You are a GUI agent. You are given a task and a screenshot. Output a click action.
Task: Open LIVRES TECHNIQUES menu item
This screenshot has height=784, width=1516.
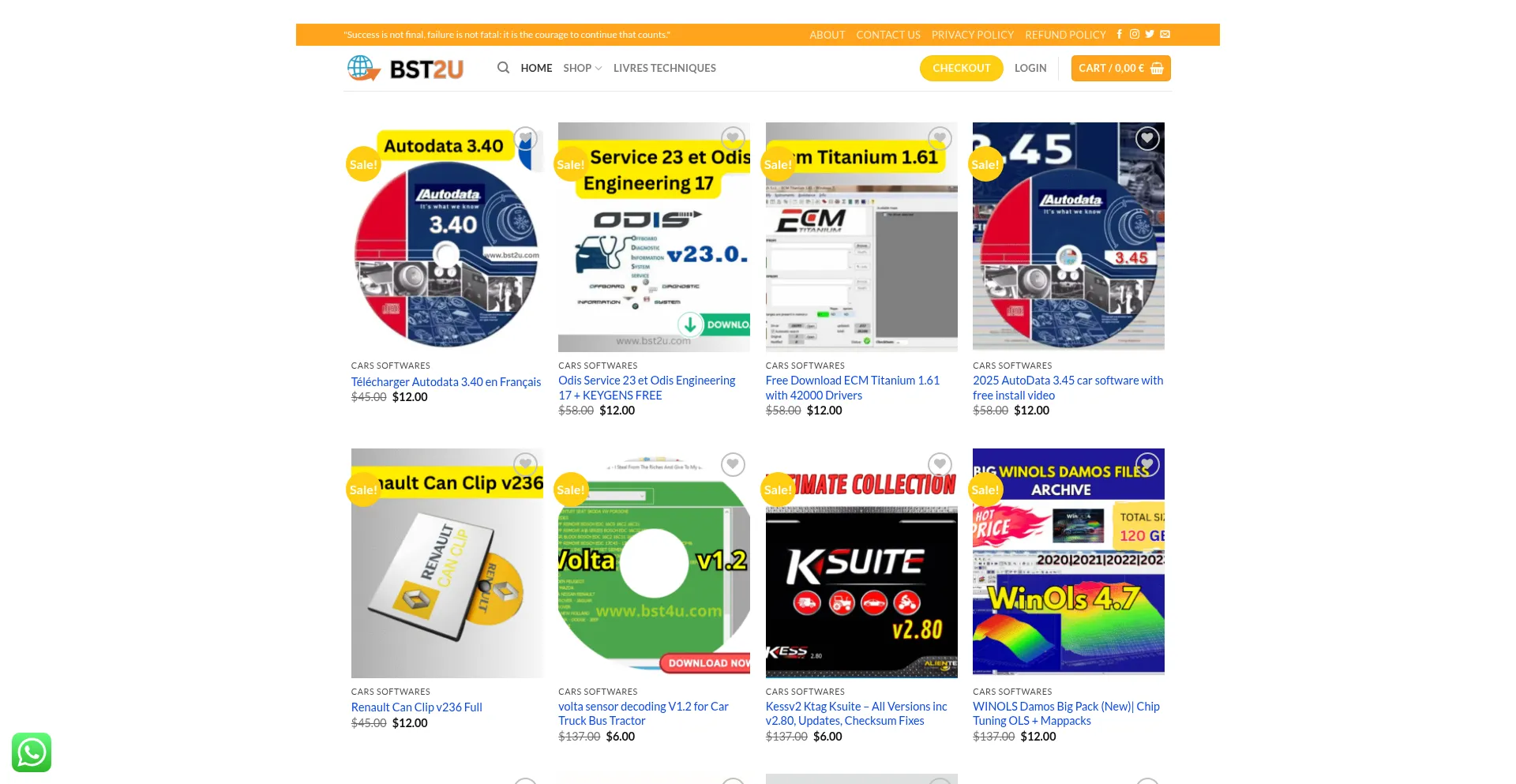point(665,68)
